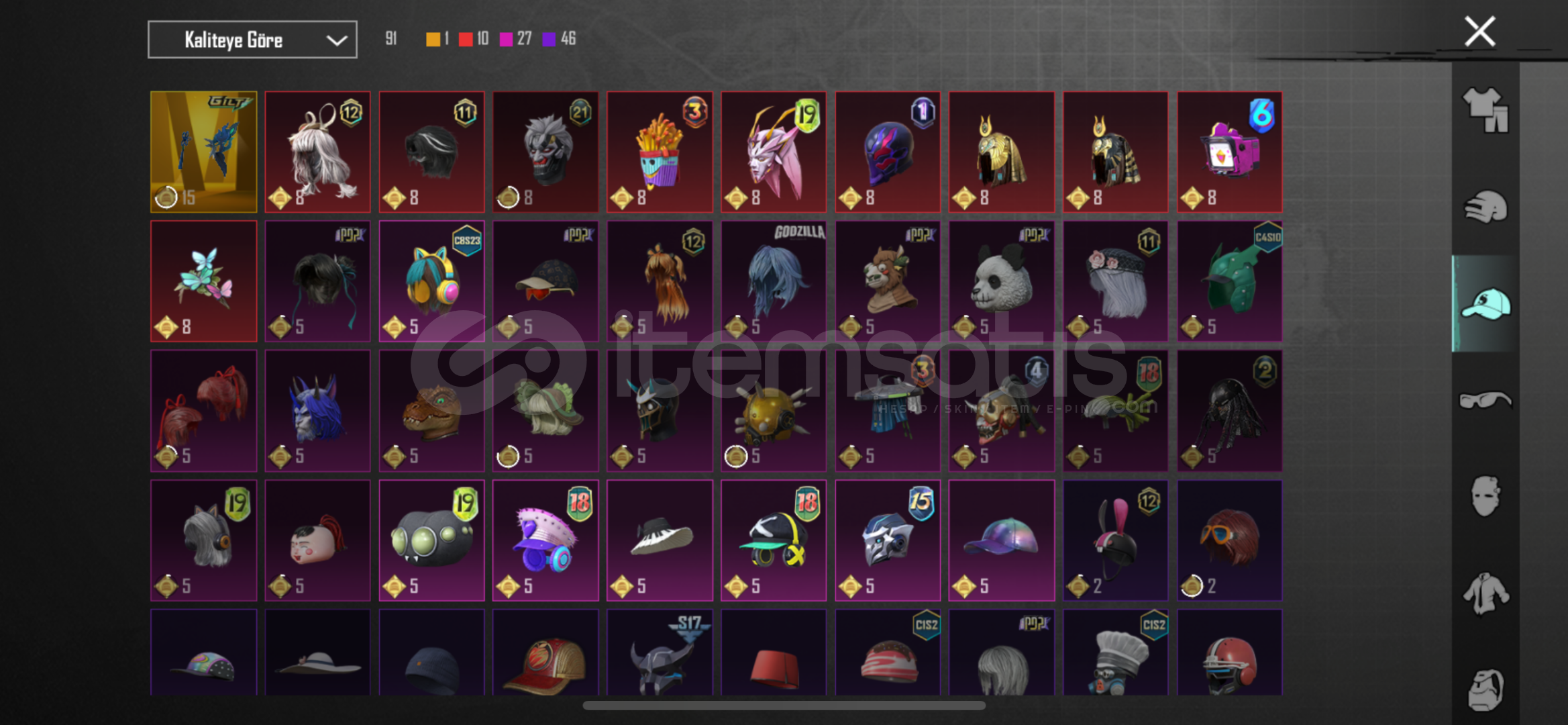Select the Godzilla blue hair item
Viewport: 1568px width, 725px height.
774,281
